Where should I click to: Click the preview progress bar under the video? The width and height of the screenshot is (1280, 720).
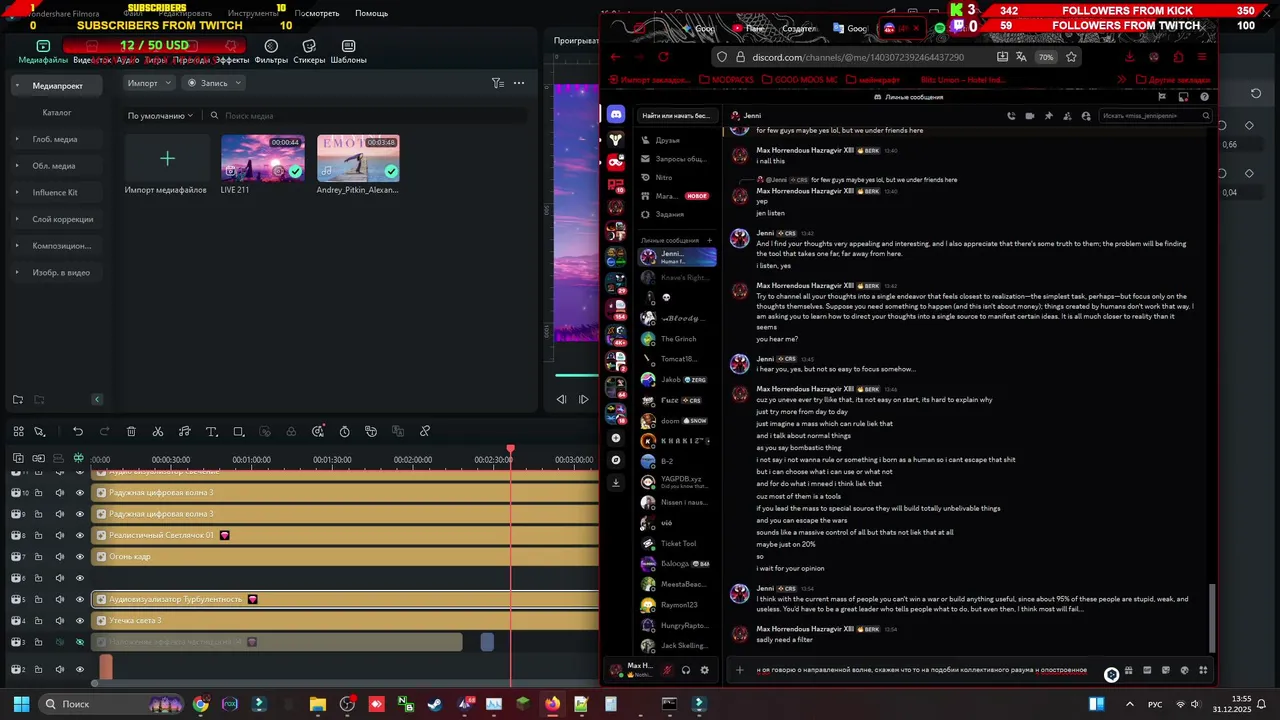coord(577,376)
